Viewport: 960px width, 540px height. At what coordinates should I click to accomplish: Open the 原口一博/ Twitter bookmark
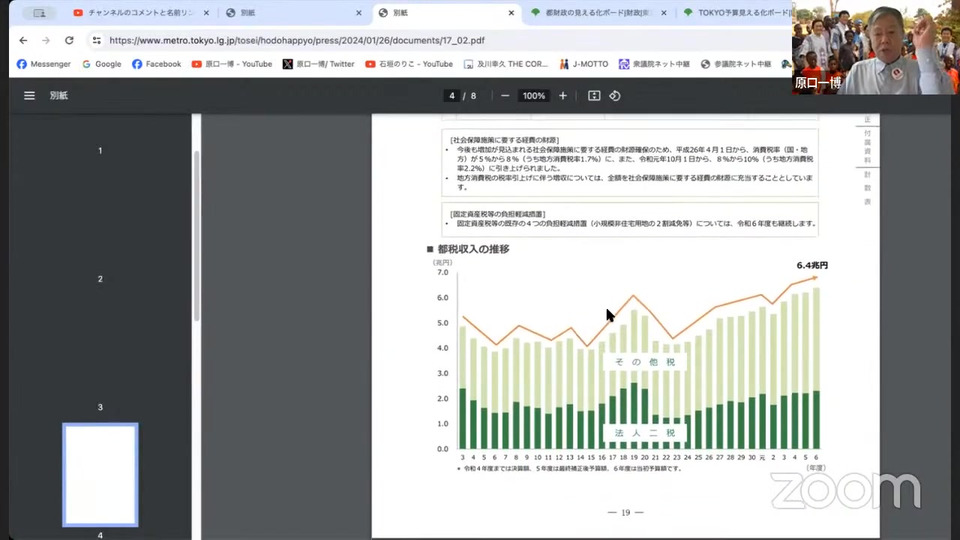318,64
